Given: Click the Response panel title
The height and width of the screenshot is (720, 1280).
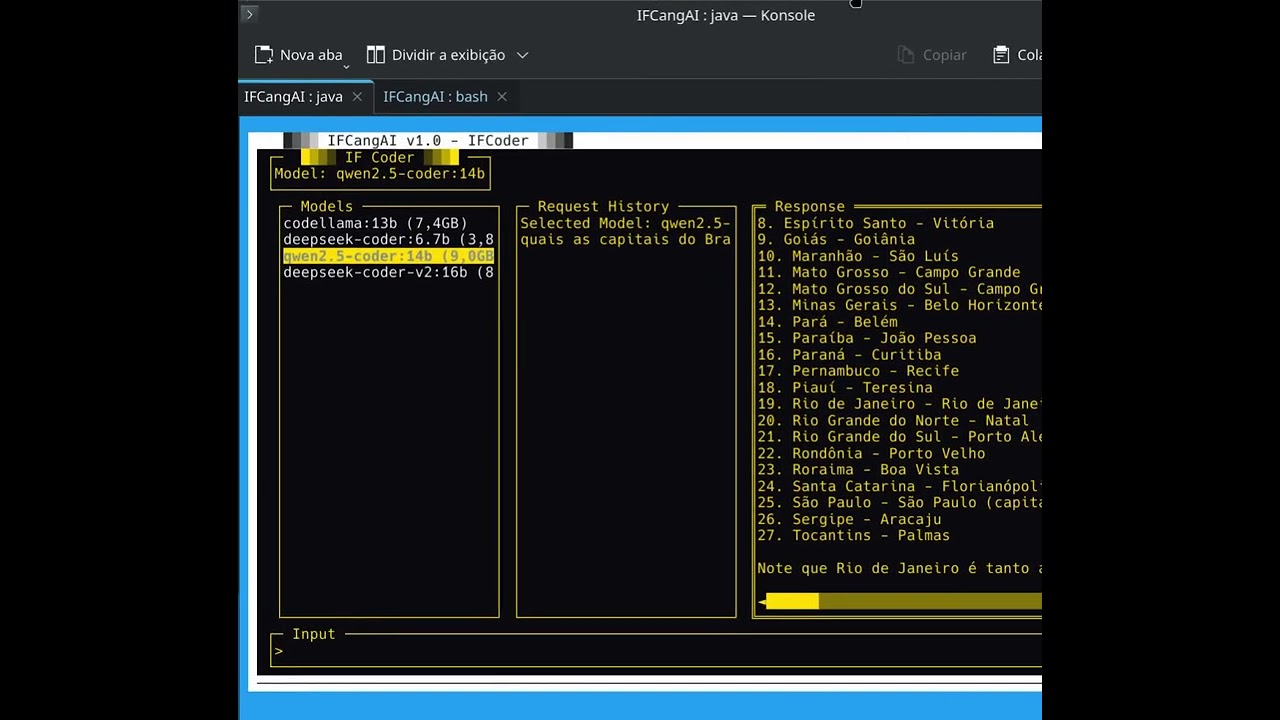Looking at the screenshot, I should click(810, 207).
